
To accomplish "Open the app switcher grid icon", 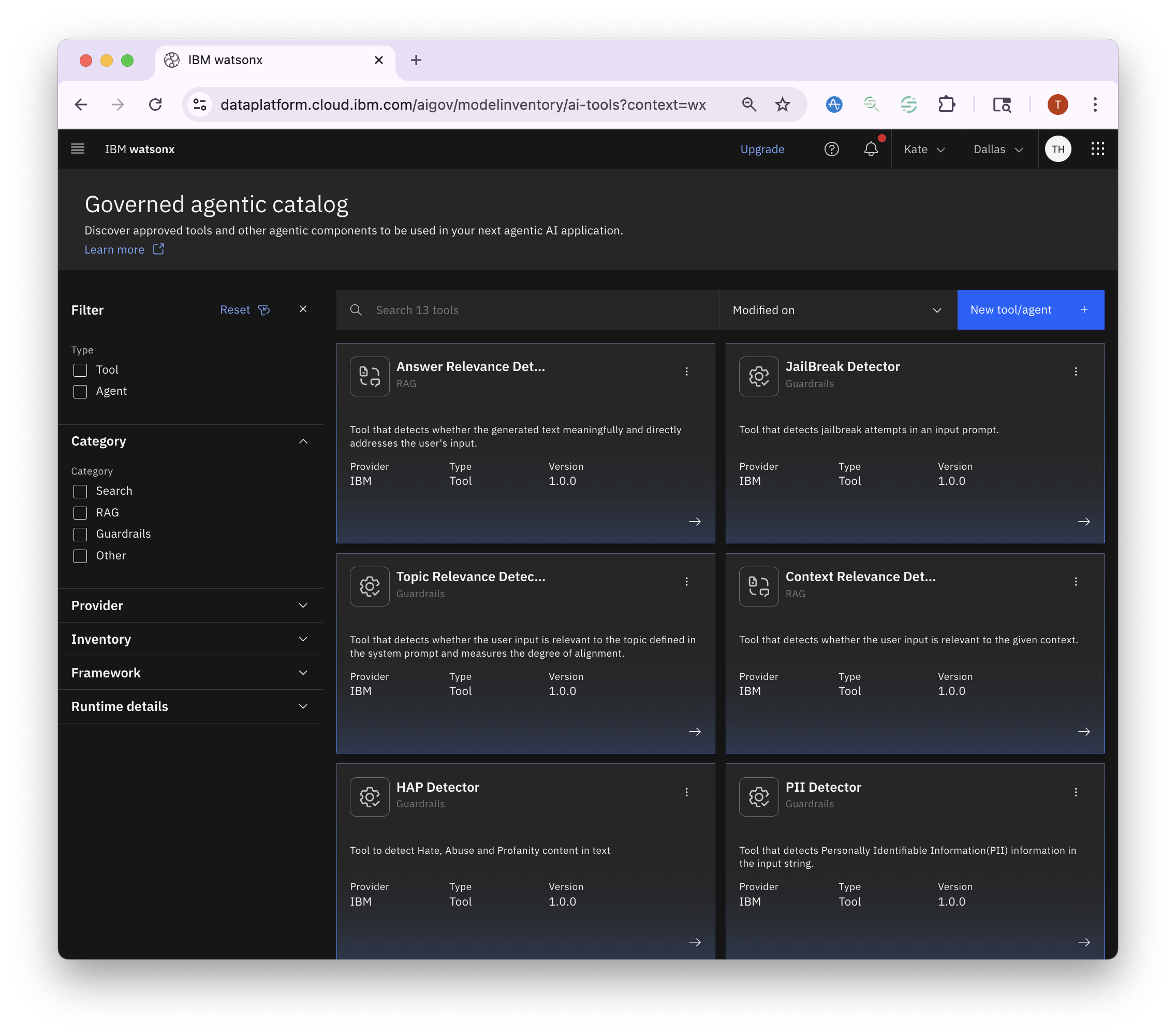I will [x=1097, y=149].
